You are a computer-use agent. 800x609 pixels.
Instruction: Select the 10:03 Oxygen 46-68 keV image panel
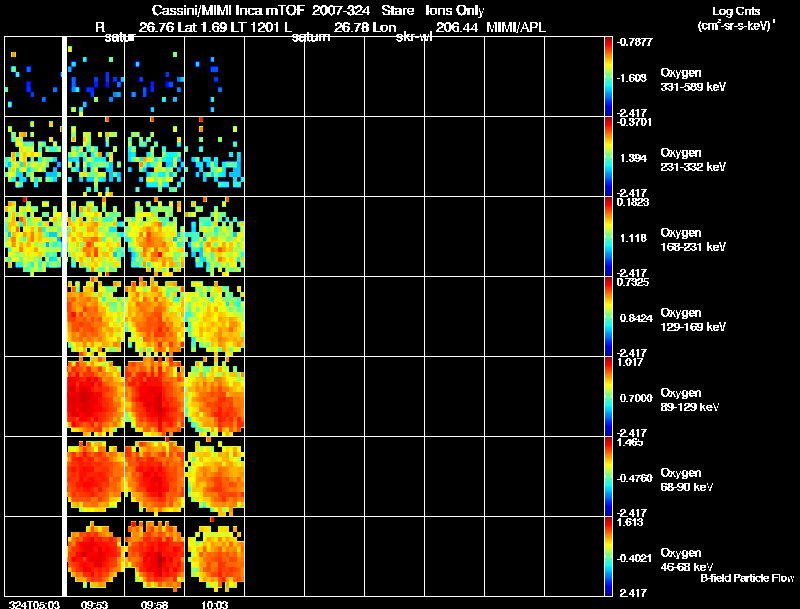coord(215,556)
